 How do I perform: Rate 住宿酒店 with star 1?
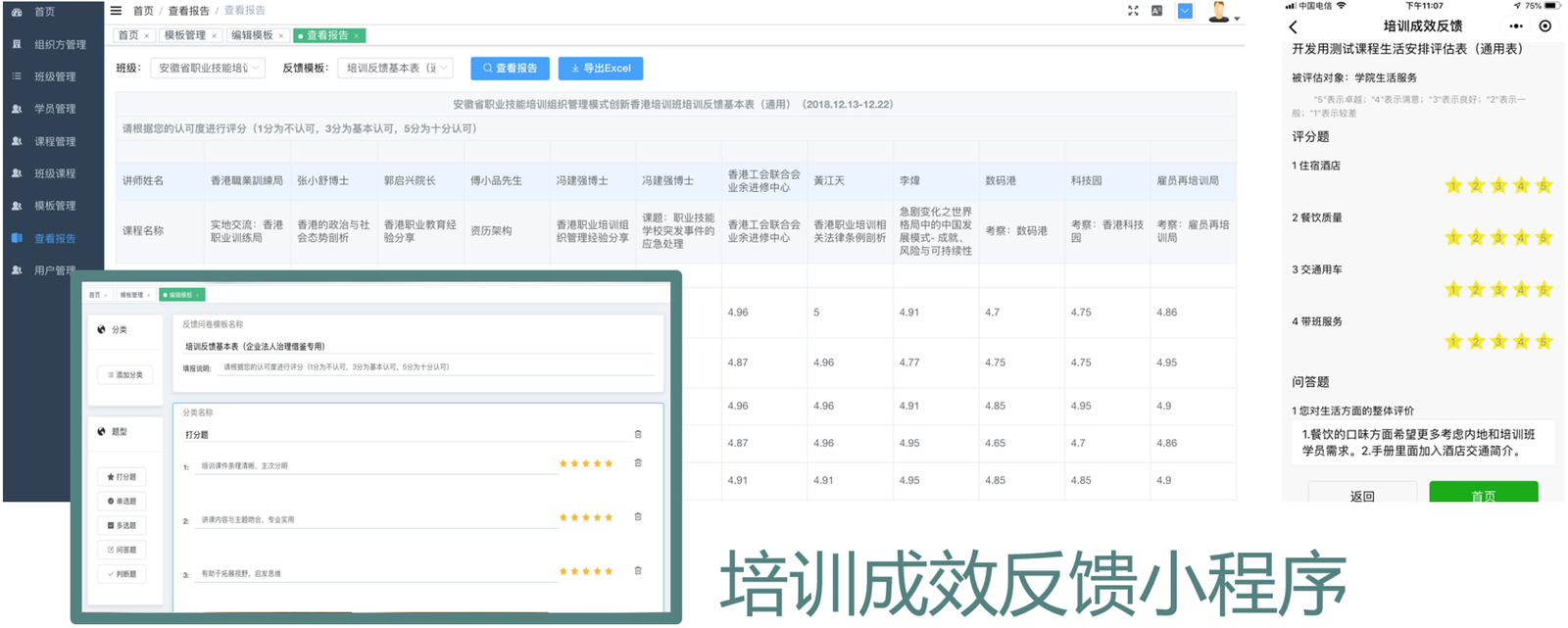point(1454,186)
